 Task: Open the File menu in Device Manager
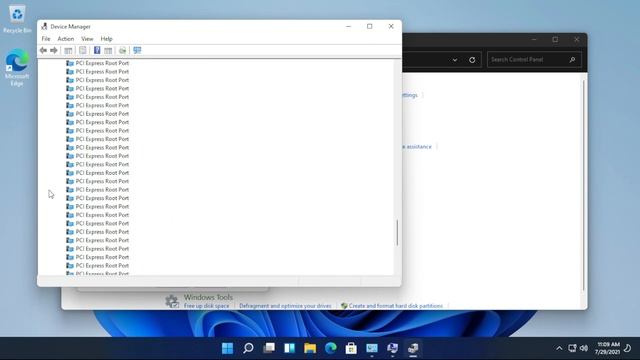(46, 39)
